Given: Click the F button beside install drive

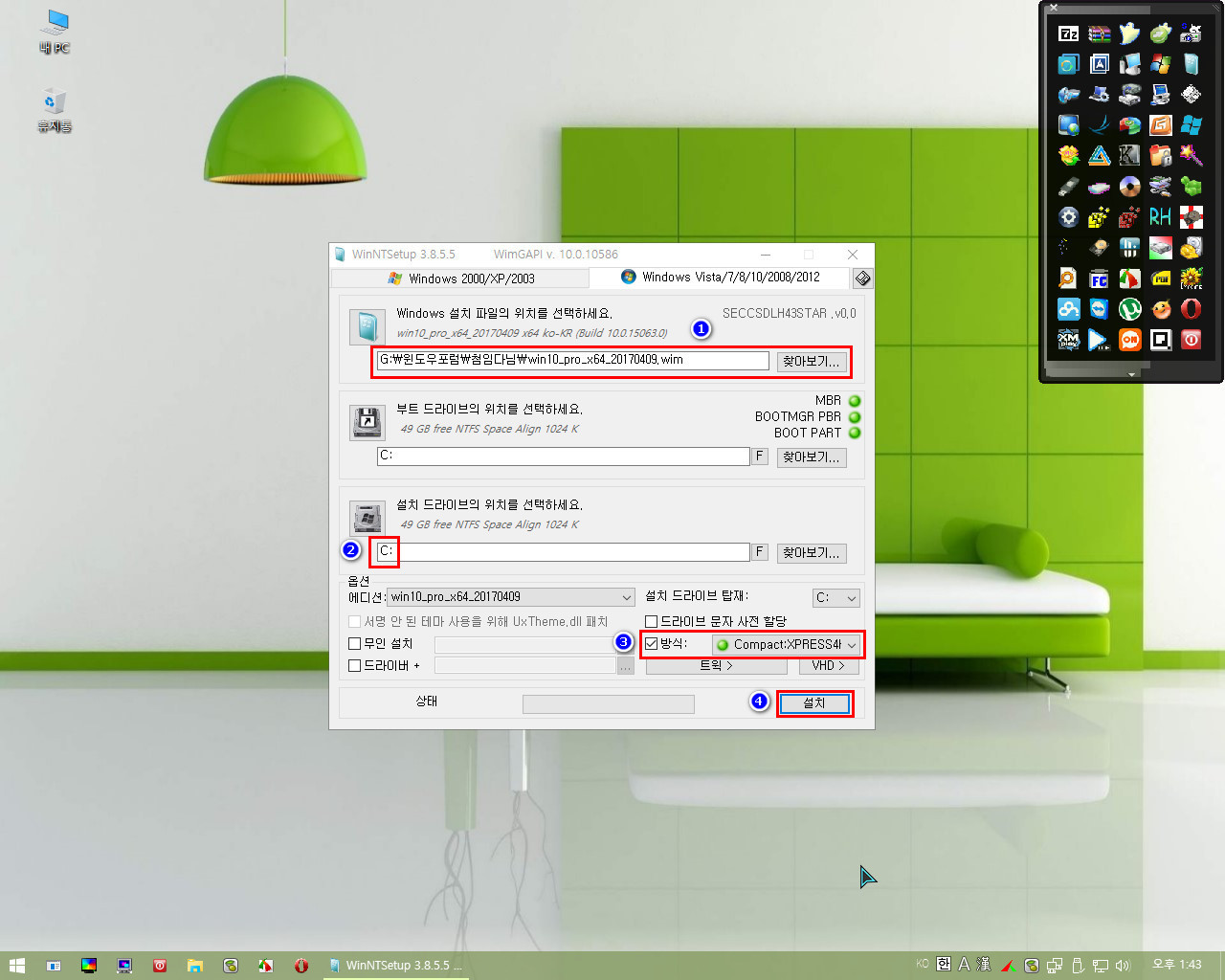Looking at the screenshot, I should 760,552.
